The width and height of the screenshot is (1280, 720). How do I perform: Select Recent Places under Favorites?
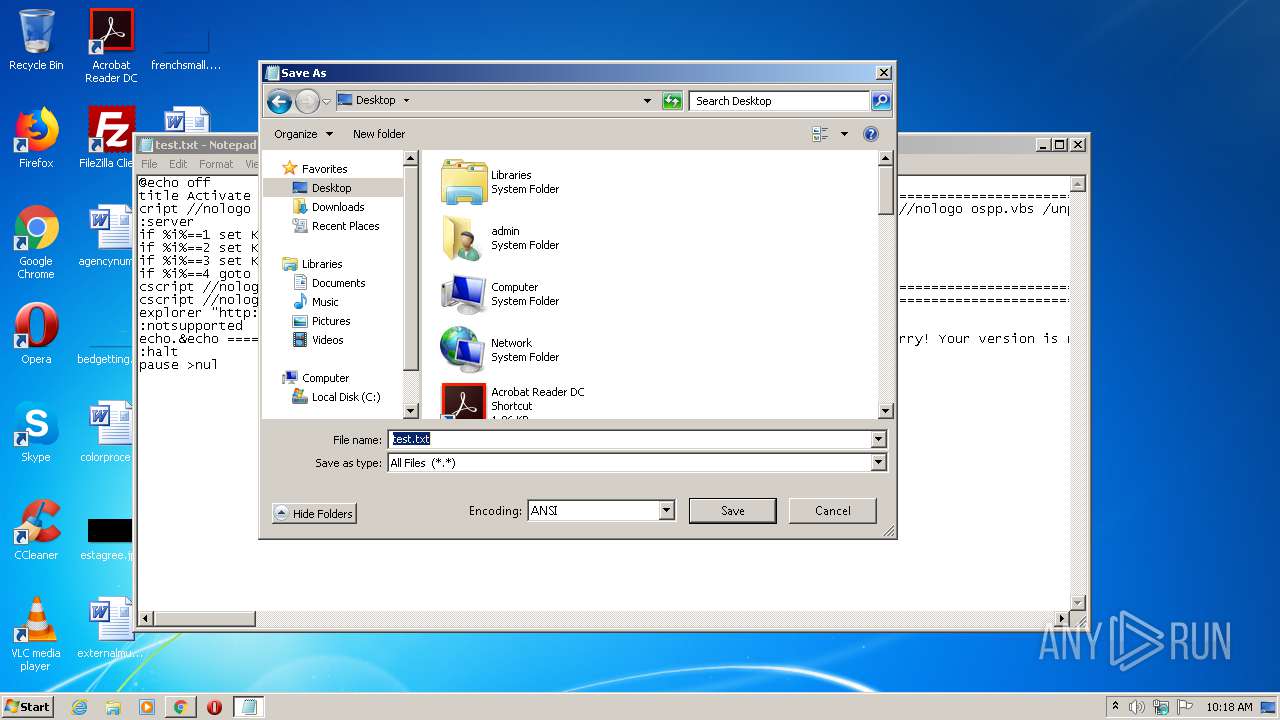345,226
